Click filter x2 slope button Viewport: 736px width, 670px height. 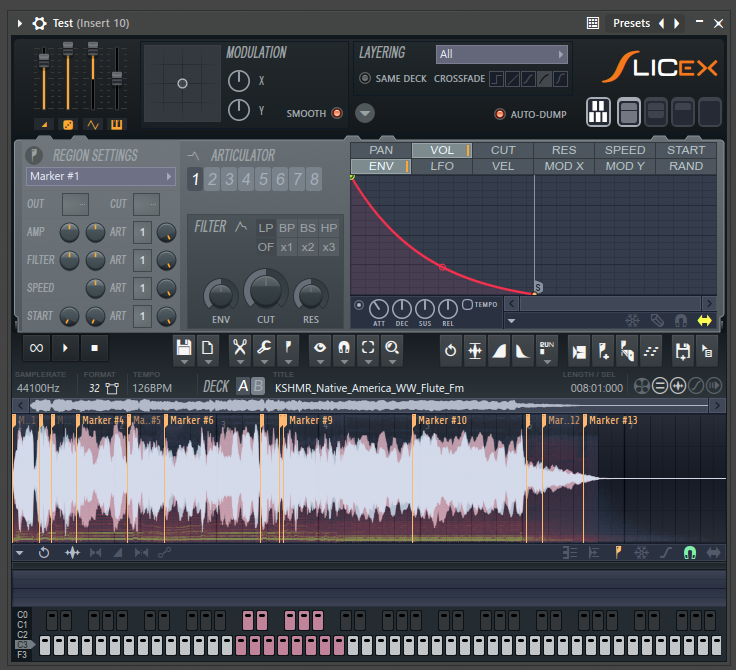(x=307, y=247)
